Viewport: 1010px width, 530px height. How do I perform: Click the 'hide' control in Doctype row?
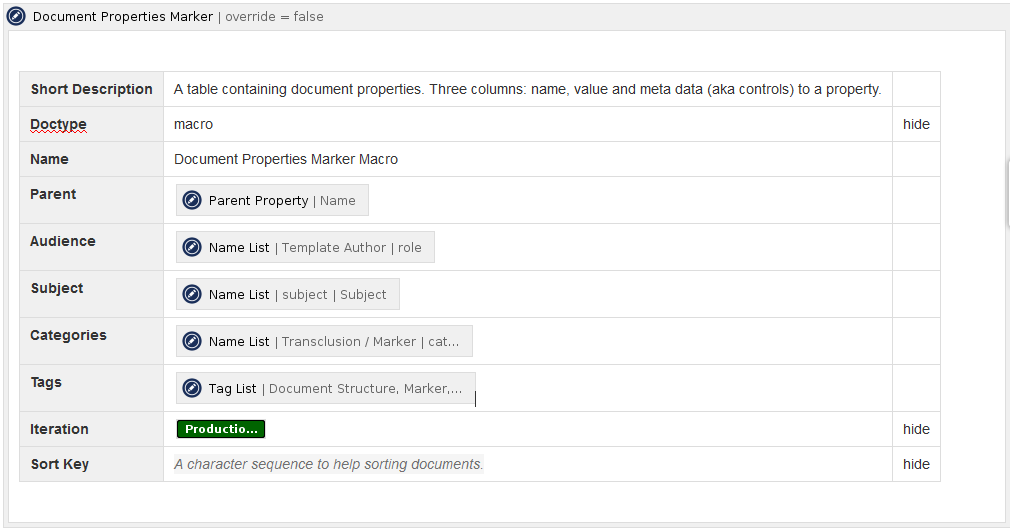(916, 124)
